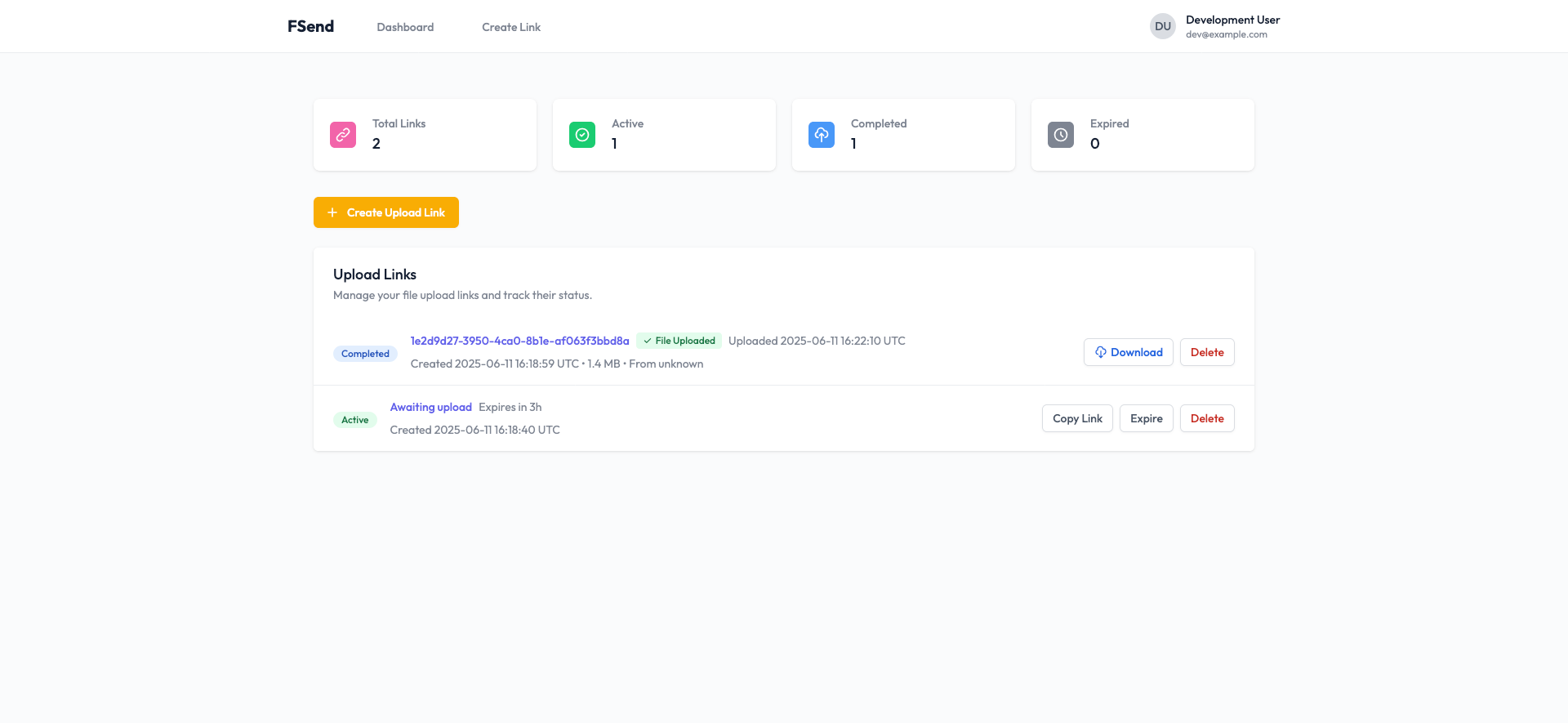Click the green Active checkmark icon

click(x=582, y=135)
